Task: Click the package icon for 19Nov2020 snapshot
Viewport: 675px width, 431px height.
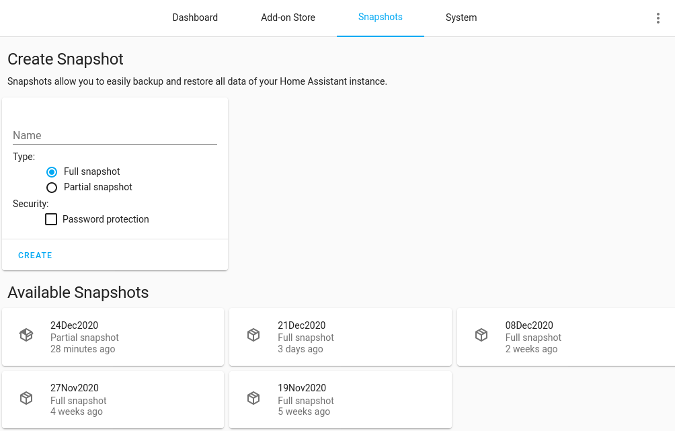Action: click(253, 398)
